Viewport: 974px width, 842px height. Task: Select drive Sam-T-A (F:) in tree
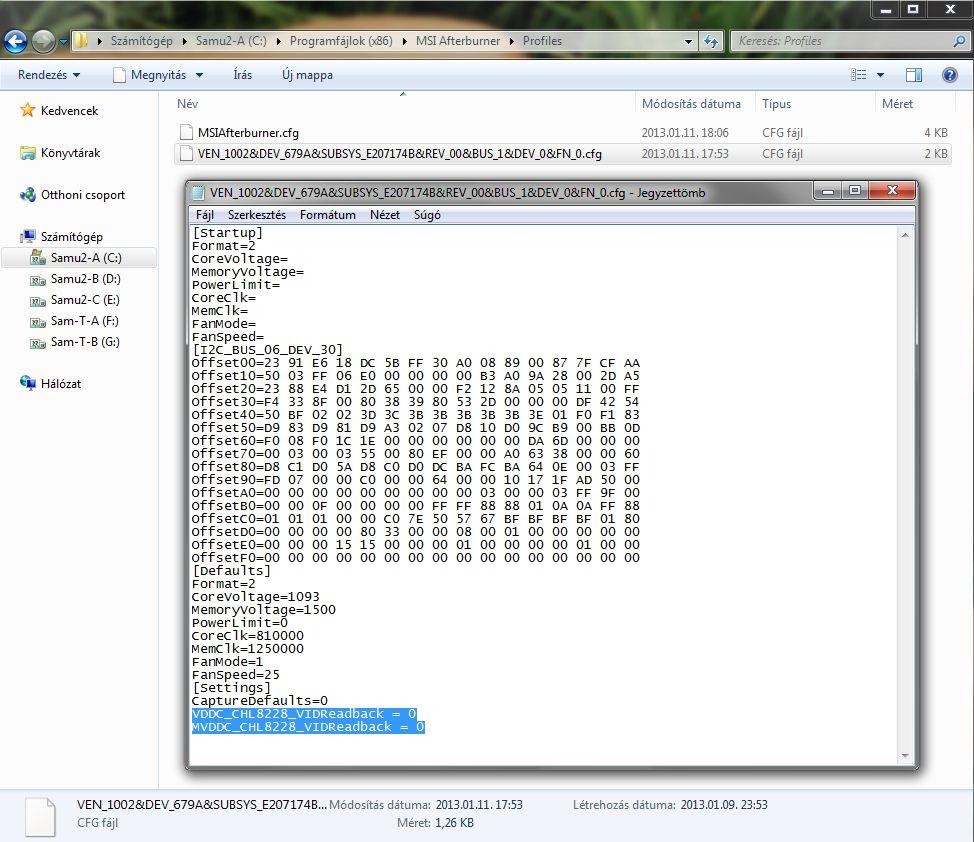coord(84,321)
